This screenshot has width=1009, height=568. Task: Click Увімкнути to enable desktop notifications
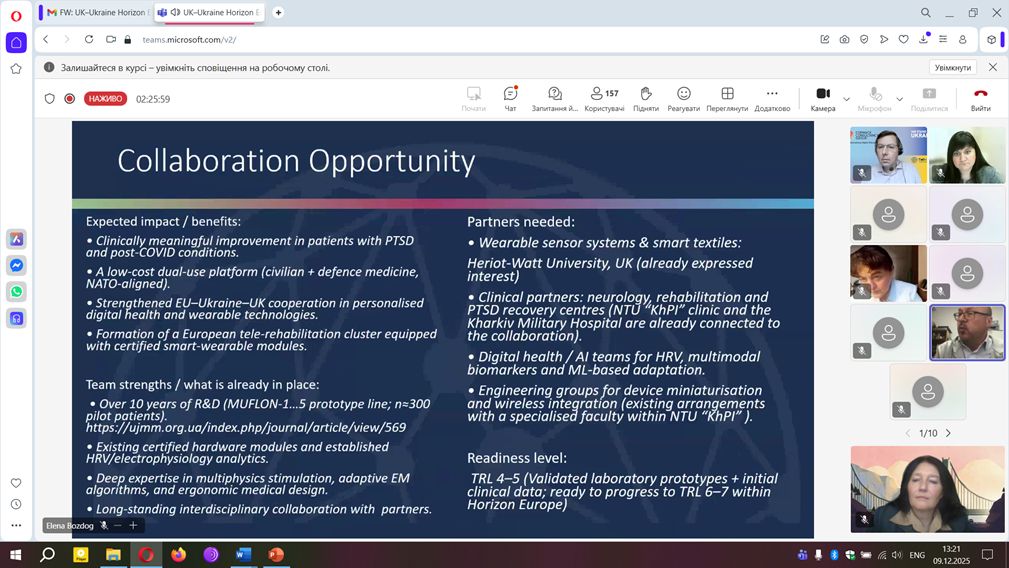(952, 67)
